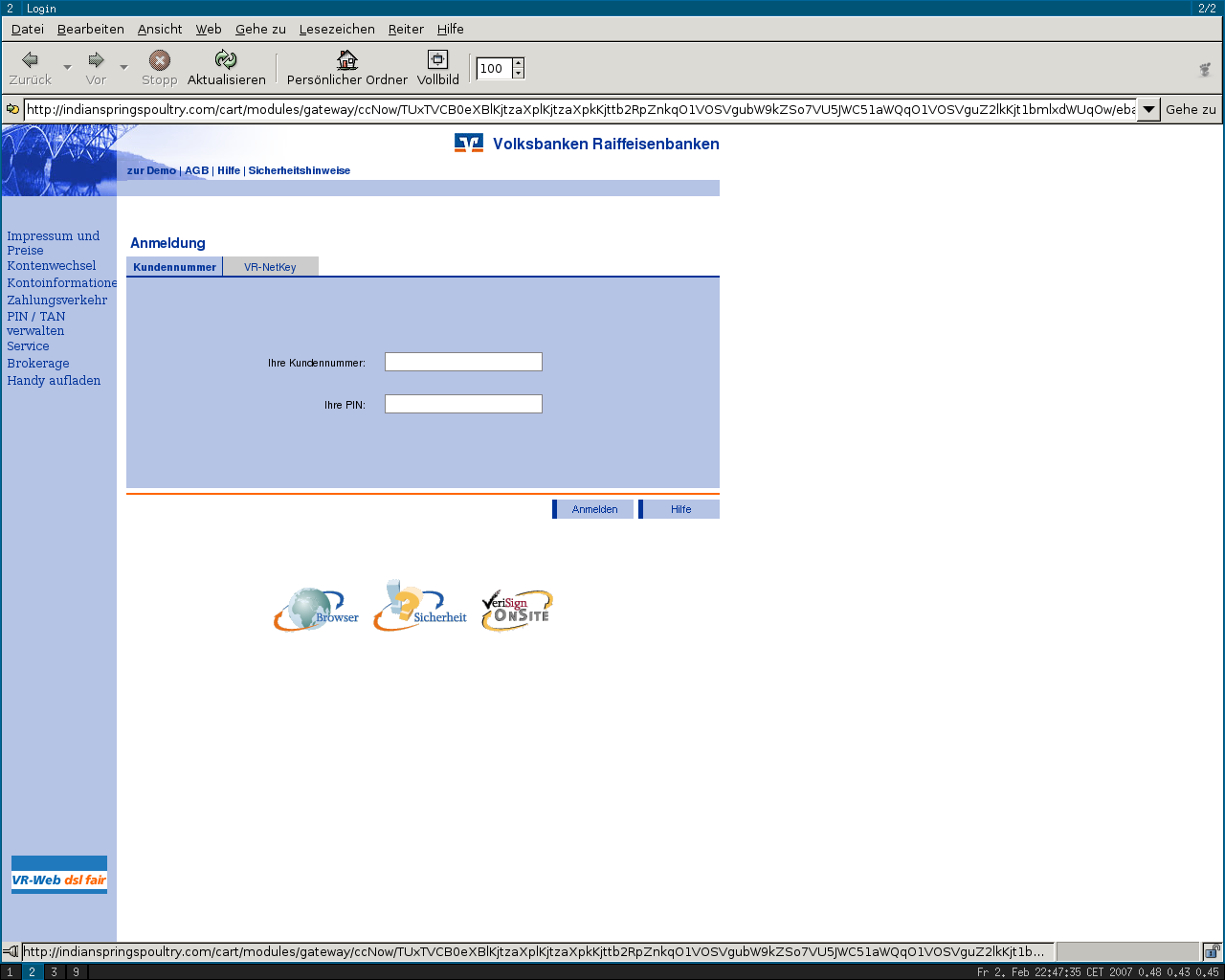Open the Lesezeichen menu
Screen dimensions: 1225x980
[337, 29]
